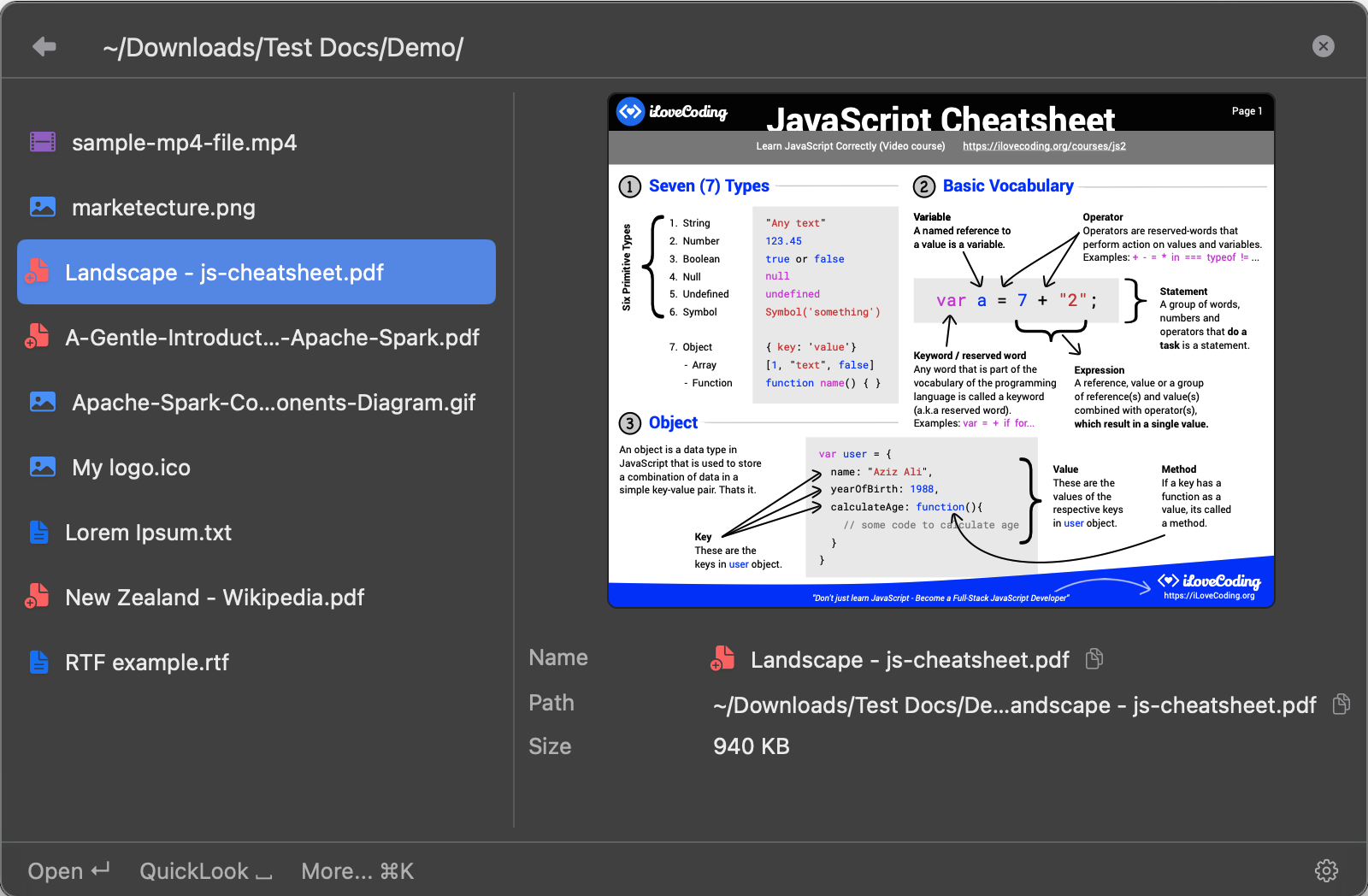This screenshot has height=896, width=1368.
Task: Select sample-mp4-file.mp4 in the list
Action: 256,142
